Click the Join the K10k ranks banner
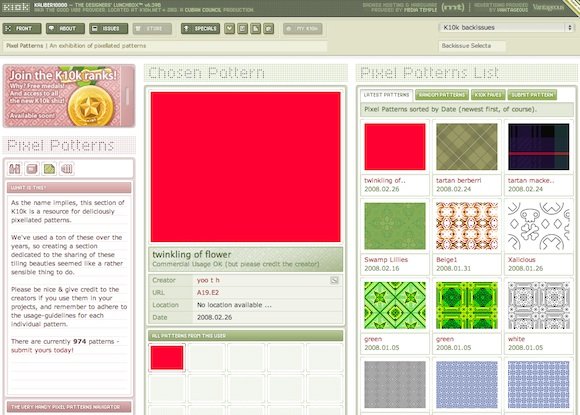Screen dimensions: 580x415 coord(69,96)
